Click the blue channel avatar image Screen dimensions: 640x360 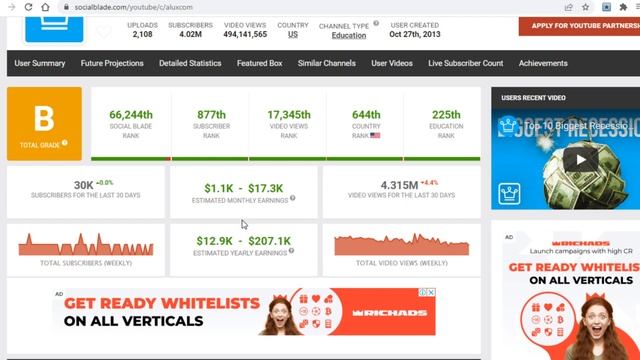click(x=54, y=29)
